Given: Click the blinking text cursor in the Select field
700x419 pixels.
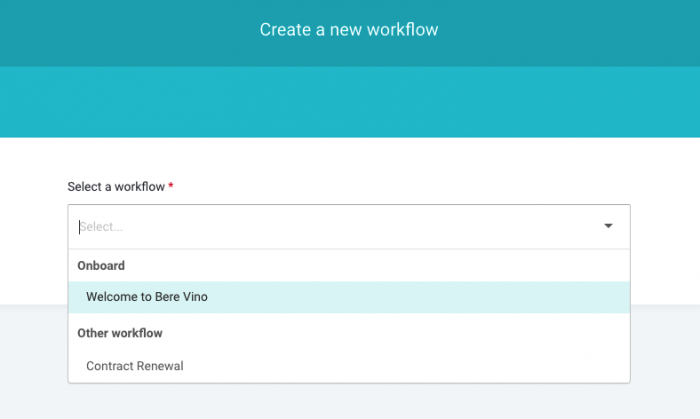Looking at the screenshot, I should tap(79, 227).
